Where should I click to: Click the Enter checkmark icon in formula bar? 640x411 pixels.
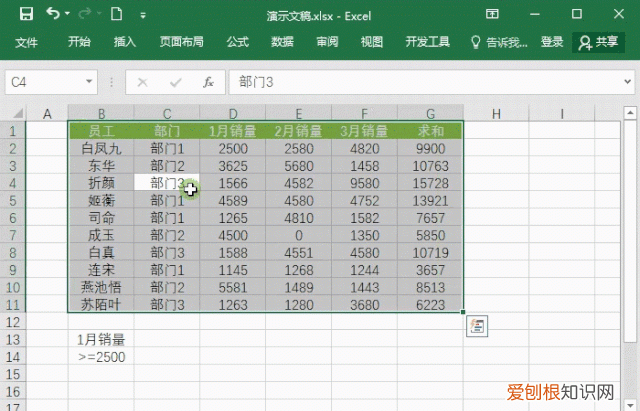(176, 83)
